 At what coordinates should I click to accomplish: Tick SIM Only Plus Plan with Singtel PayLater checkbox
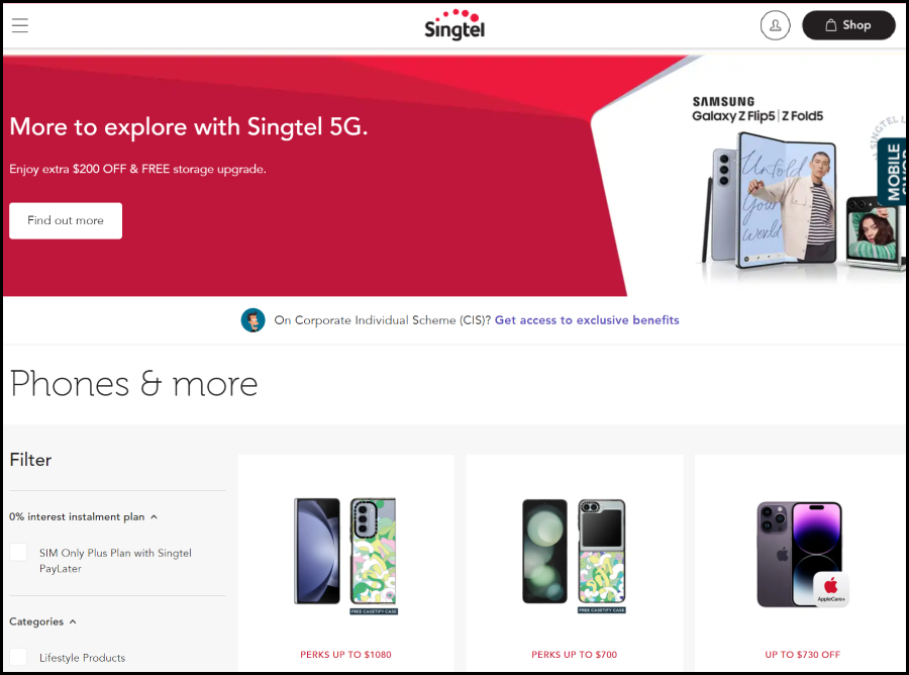pos(19,553)
